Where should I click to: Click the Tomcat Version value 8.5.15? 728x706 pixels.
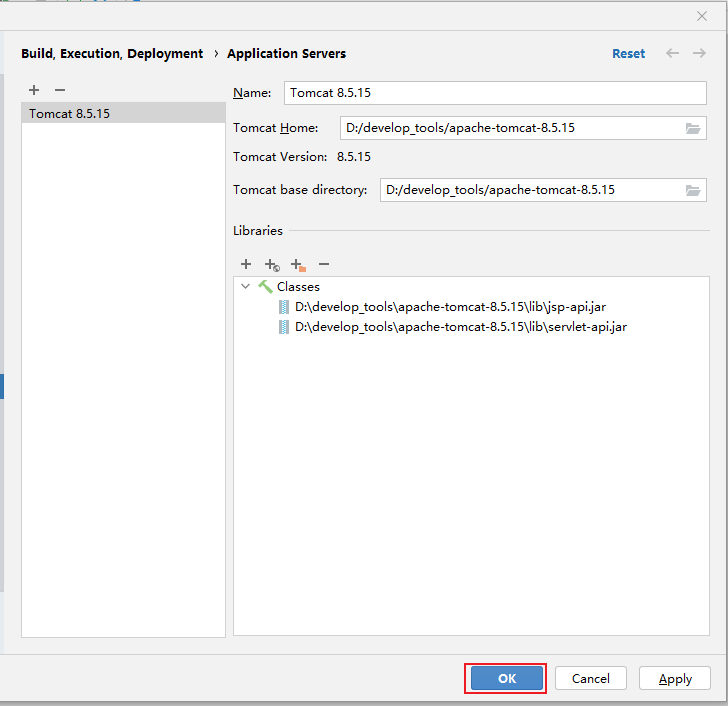pyautogui.click(x=354, y=157)
